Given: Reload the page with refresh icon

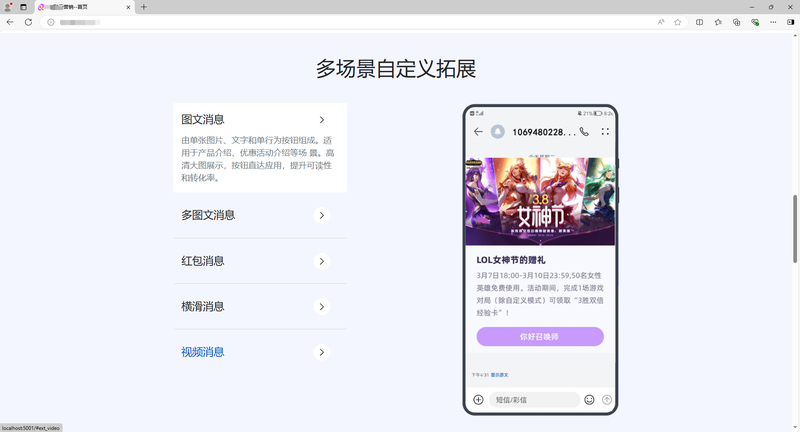Looking at the screenshot, I should coord(29,22).
